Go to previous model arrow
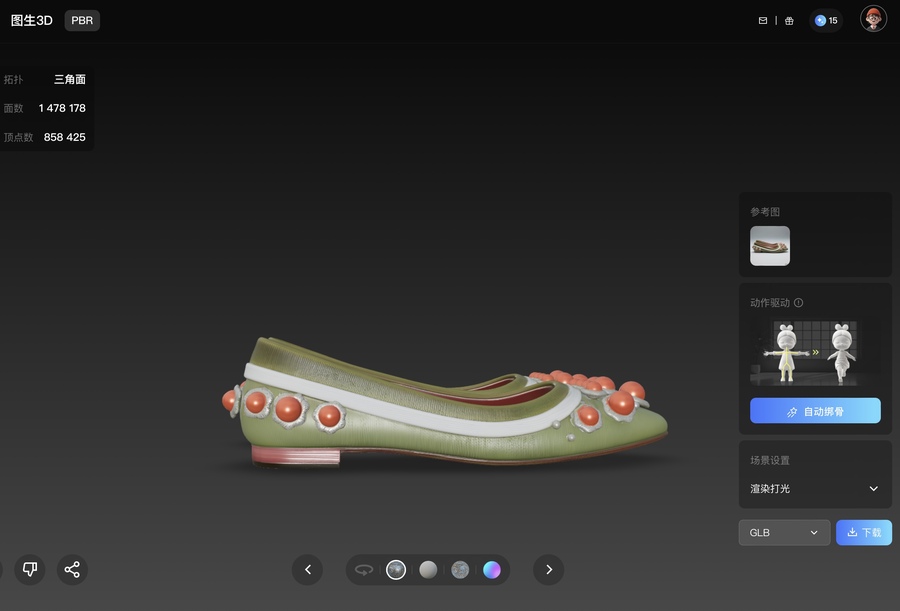 [x=308, y=570]
